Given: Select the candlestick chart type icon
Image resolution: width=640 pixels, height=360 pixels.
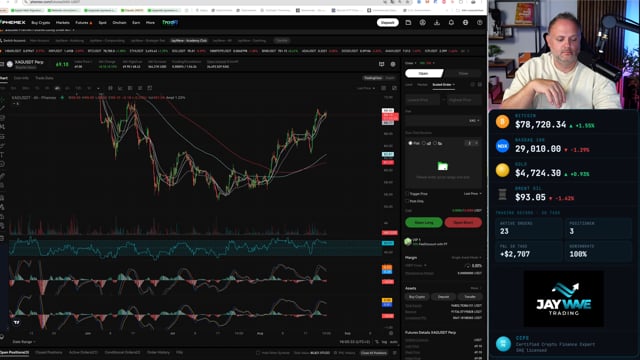Looking at the screenshot, I should pos(110,88).
